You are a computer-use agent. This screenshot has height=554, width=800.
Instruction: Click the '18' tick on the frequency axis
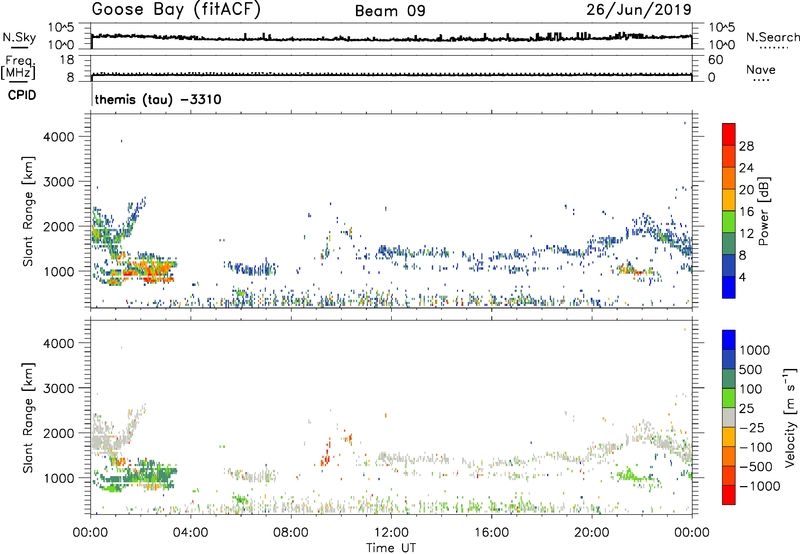(67, 60)
